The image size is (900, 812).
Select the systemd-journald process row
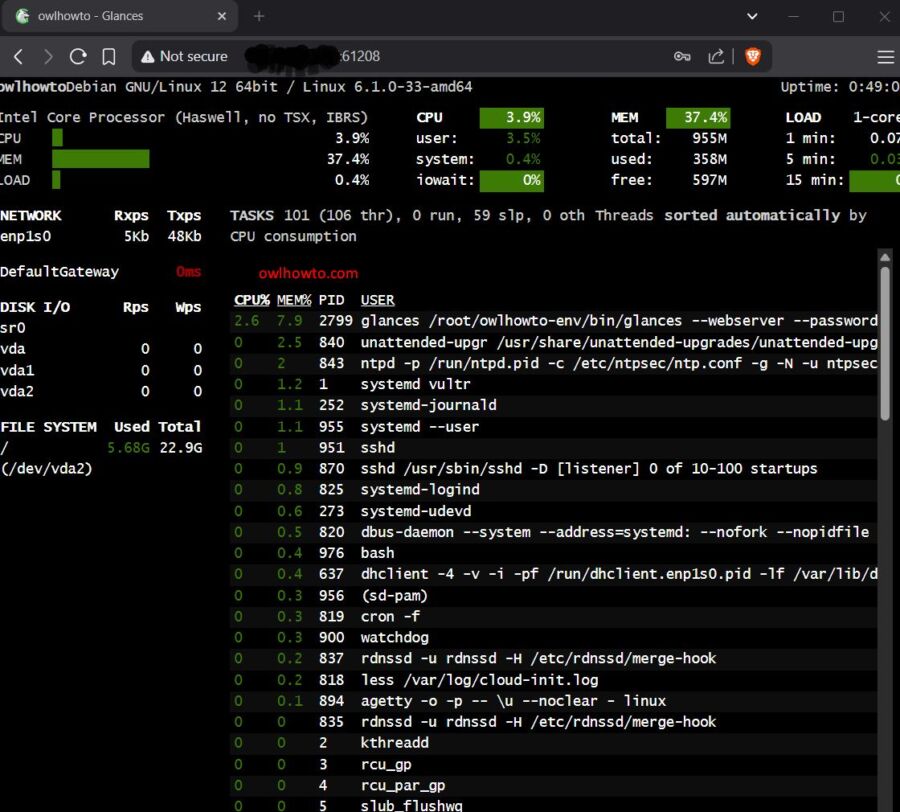click(x=553, y=405)
